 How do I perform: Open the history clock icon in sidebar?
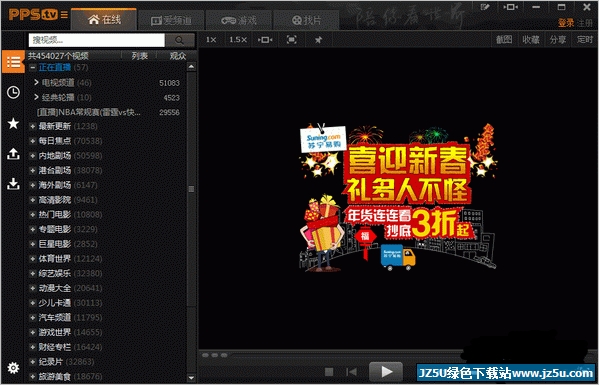point(13,92)
